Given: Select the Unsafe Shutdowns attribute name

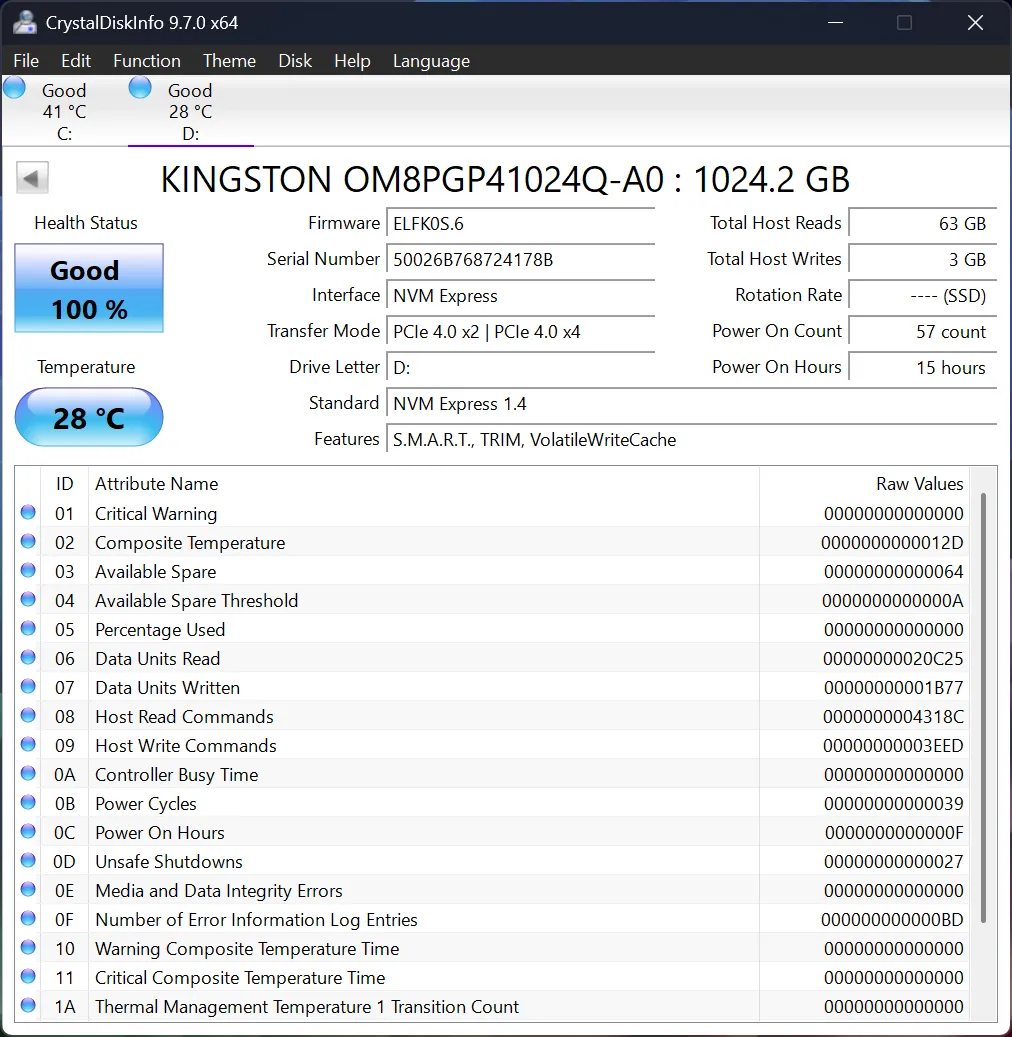Looking at the screenshot, I should (169, 862).
